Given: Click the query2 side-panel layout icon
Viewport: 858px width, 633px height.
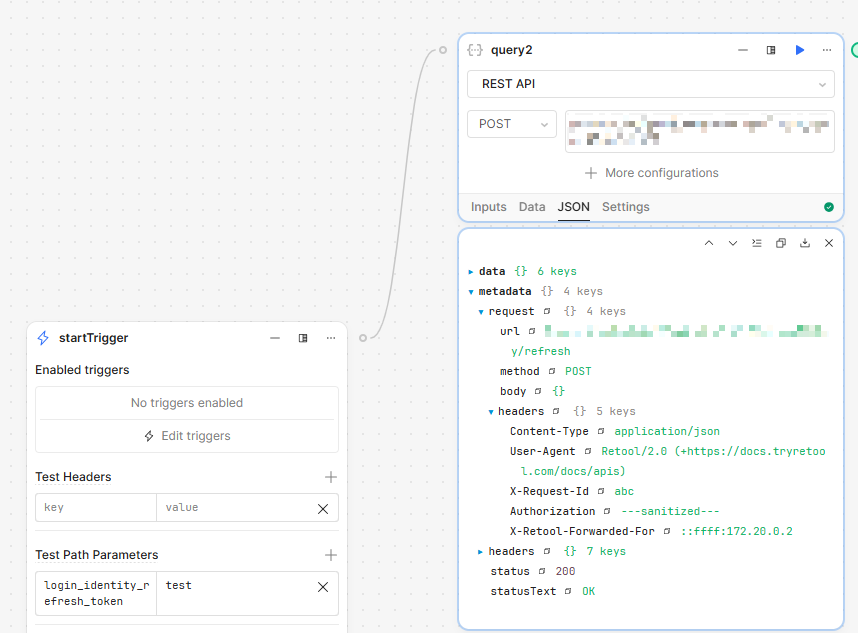Looking at the screenshot, I should coord(771,50).
